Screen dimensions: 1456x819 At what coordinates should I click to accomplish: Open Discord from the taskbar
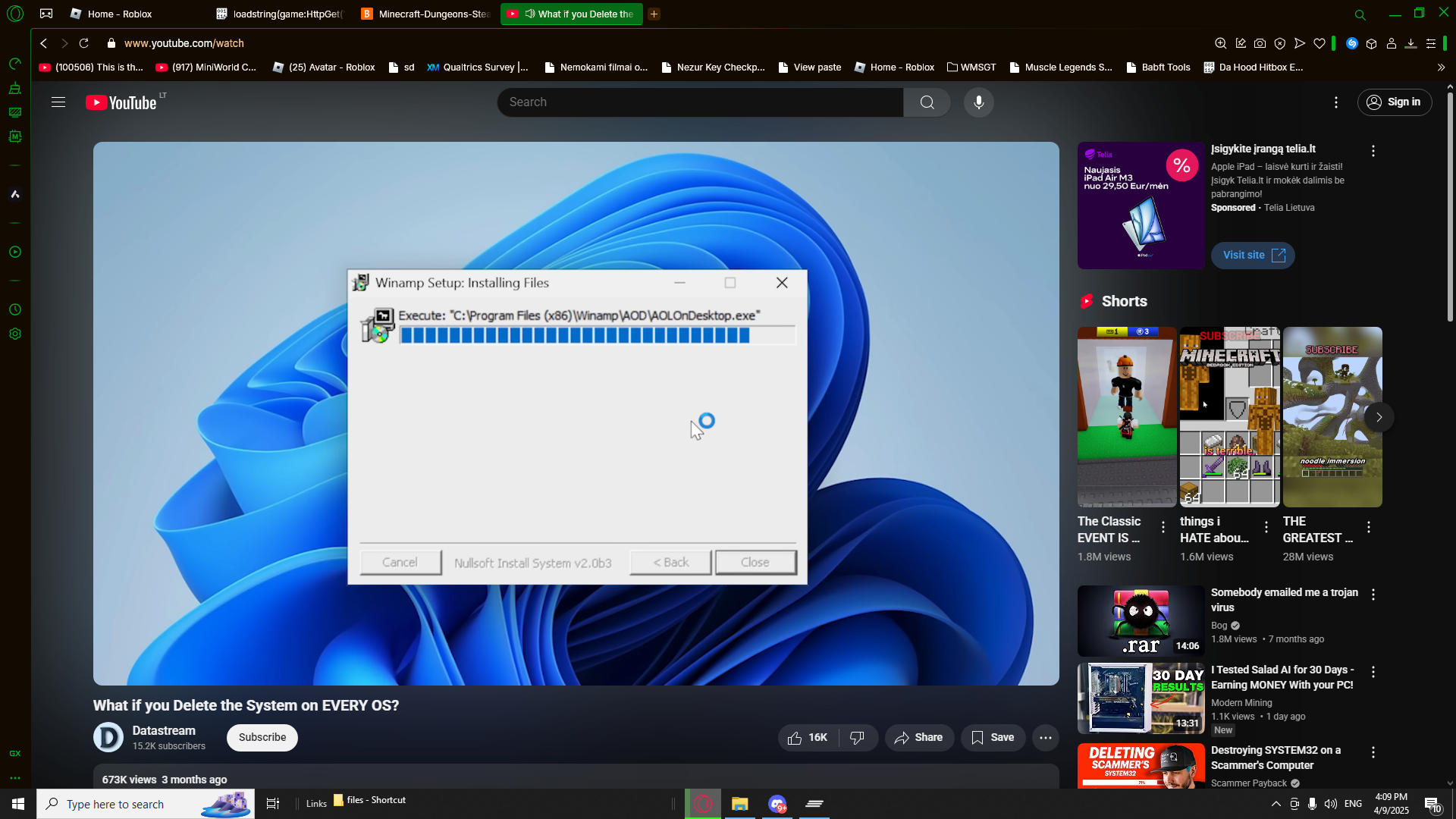click(777, 804)
